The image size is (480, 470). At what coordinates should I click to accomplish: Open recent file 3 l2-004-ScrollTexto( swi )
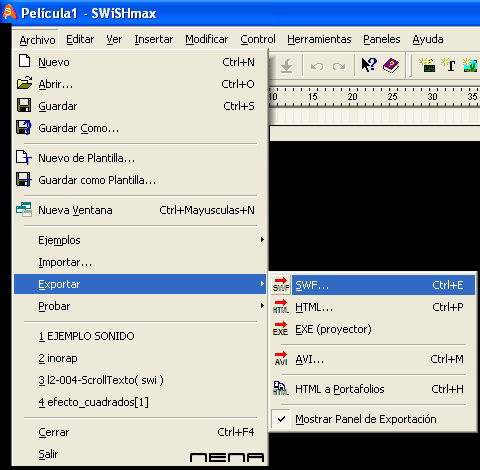point(139,380)
